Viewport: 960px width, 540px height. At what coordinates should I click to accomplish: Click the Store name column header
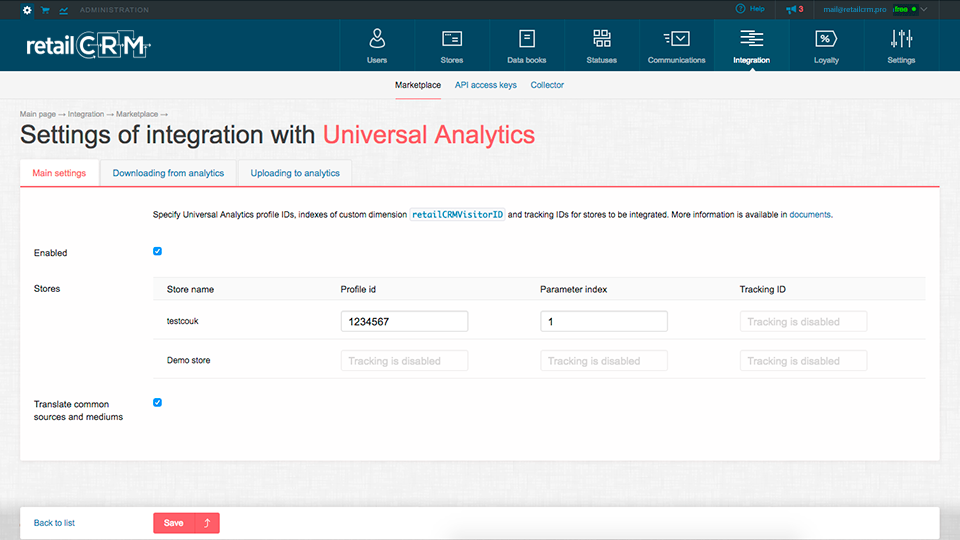pyautogui.click(x=190, y=289)
